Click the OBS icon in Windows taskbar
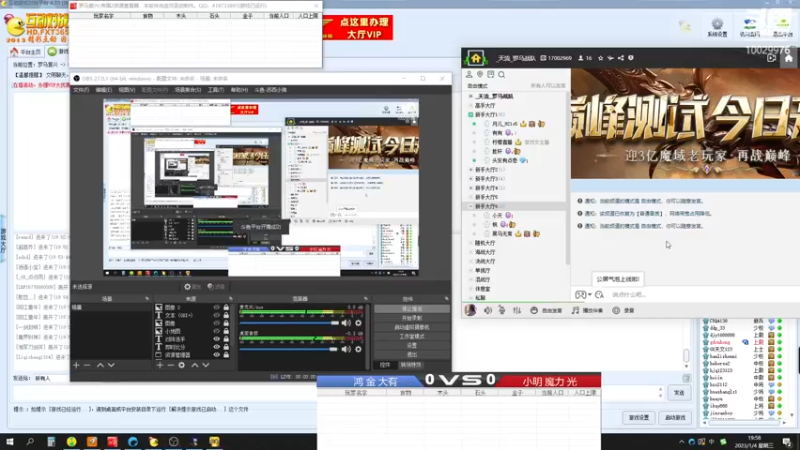Screen dimensions: 800x450 [173, 442]
